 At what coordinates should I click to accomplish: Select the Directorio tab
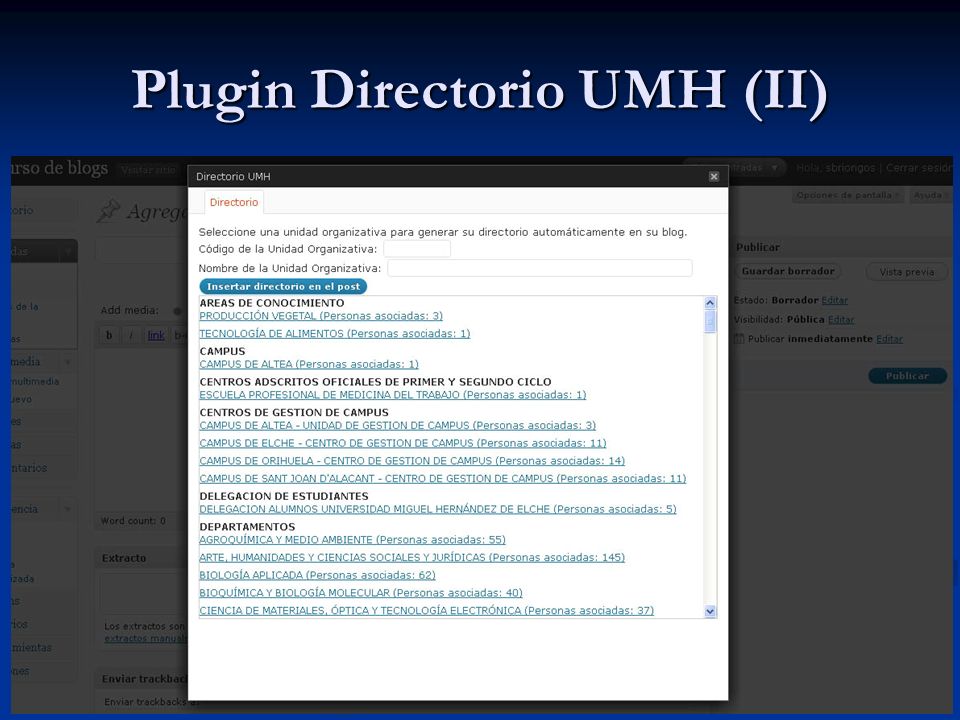(234, 202)
